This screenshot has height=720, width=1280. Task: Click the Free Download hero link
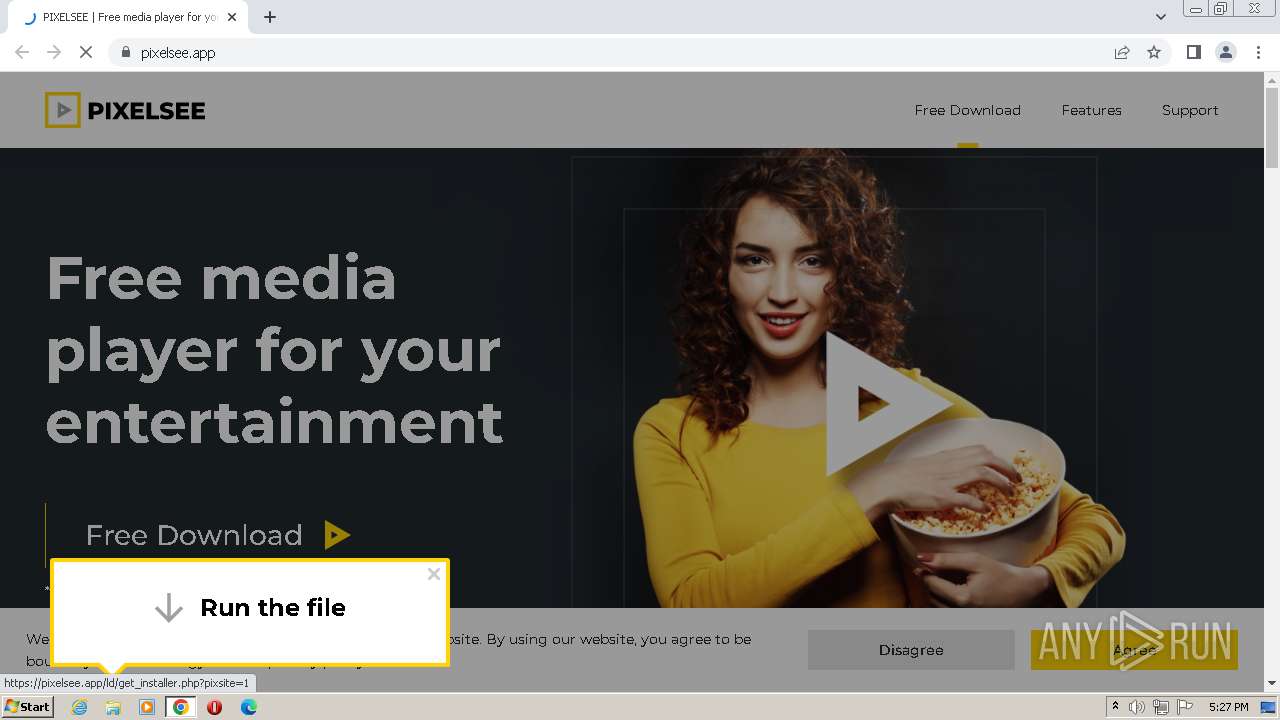coord(194,535)
